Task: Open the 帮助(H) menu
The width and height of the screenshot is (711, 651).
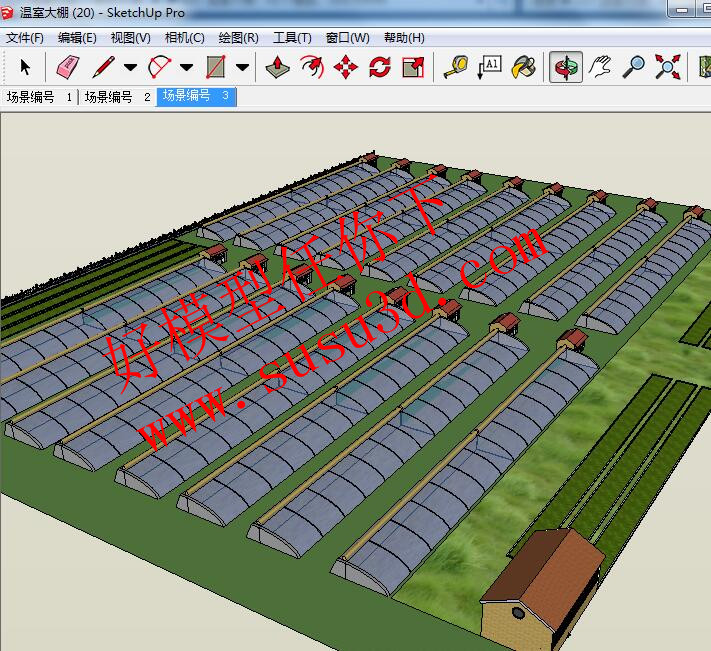Action: pyautogui.click(x=404, y=38)
